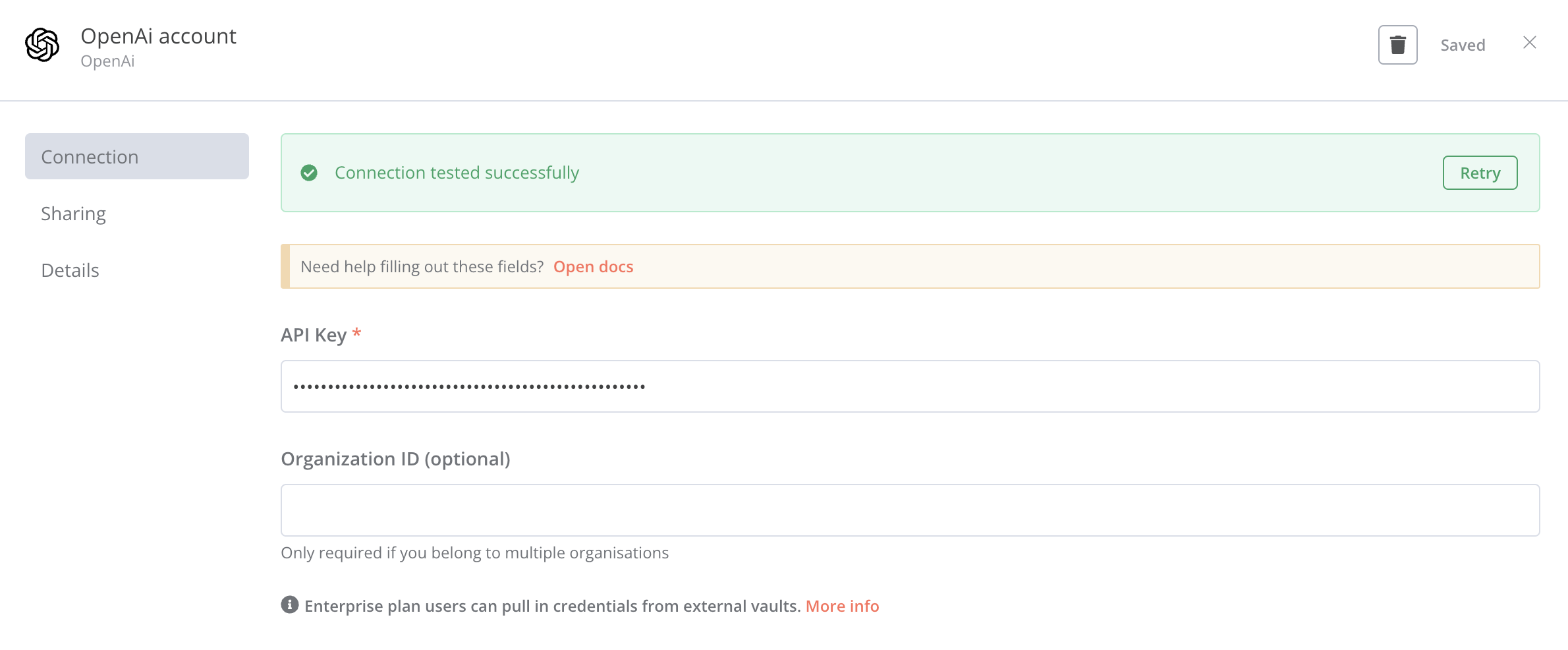
Task: Click the OpenAI logo icon
Action: coord(42,45)
